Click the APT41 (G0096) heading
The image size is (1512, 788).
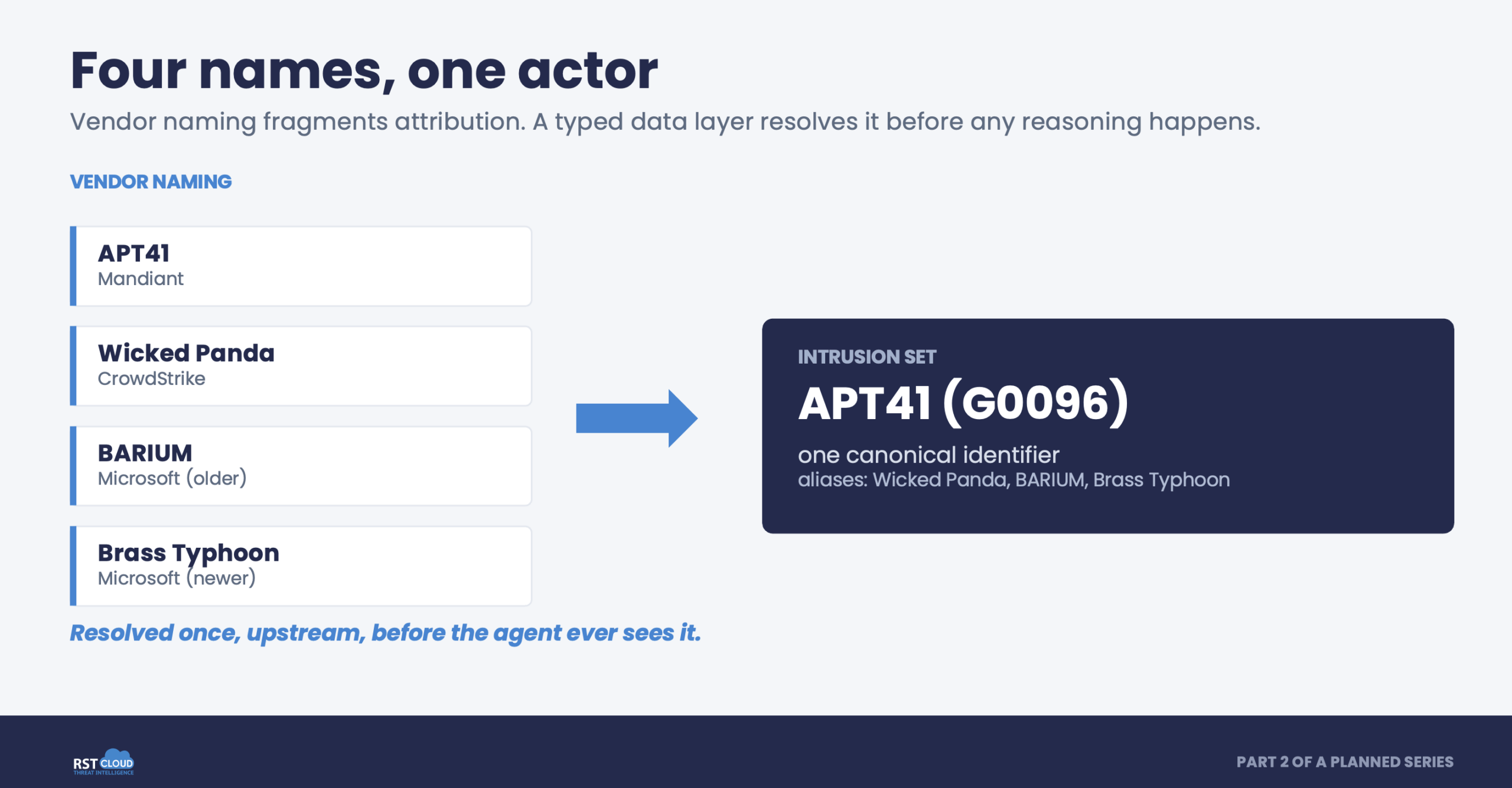point(963,403)
